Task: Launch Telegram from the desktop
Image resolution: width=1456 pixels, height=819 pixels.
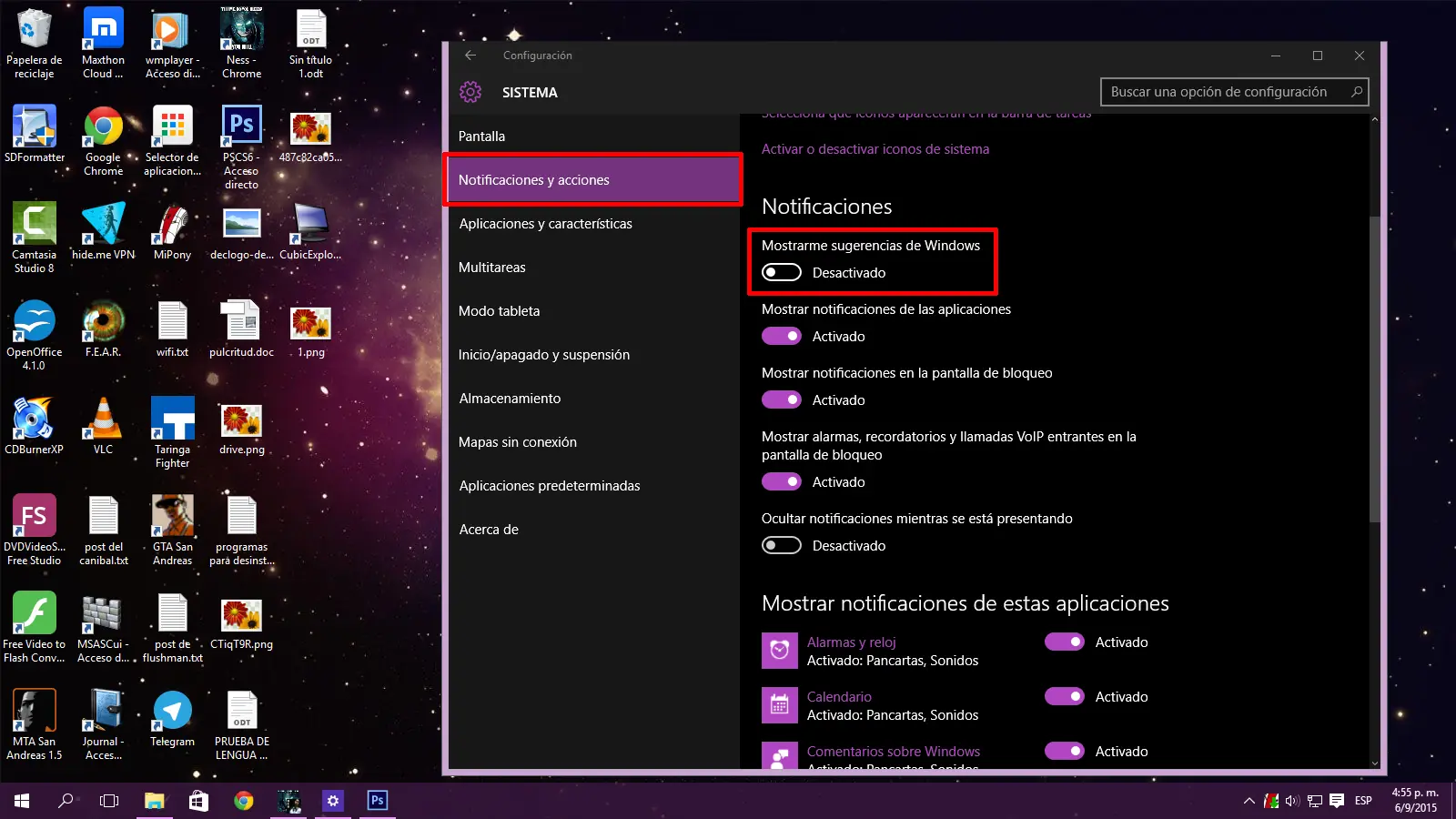Action: tap(172, 710)
